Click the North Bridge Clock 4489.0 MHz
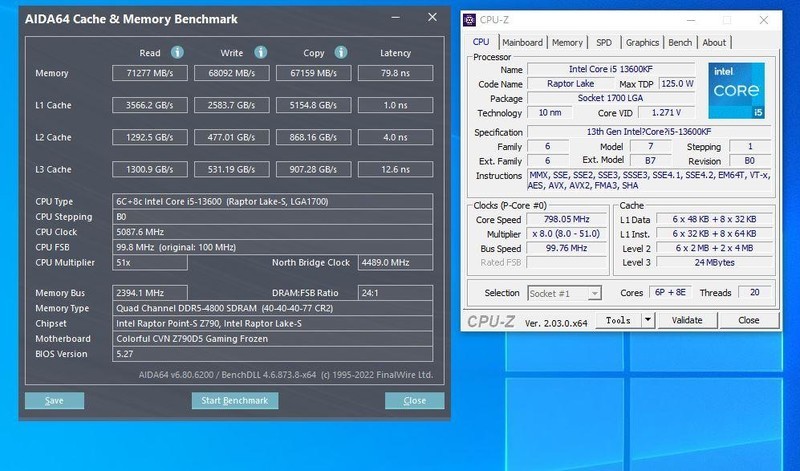The image size is (800, 471). (x=395, y=263)
